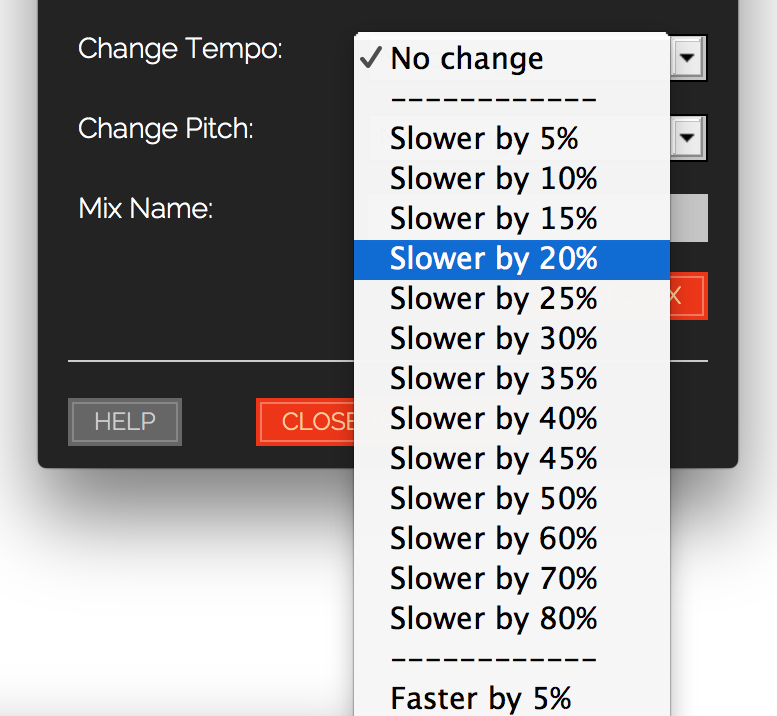Pick "Slower by 80%" tempo option
This screenshot has height=716, width=777.
[x=493, y=618]
